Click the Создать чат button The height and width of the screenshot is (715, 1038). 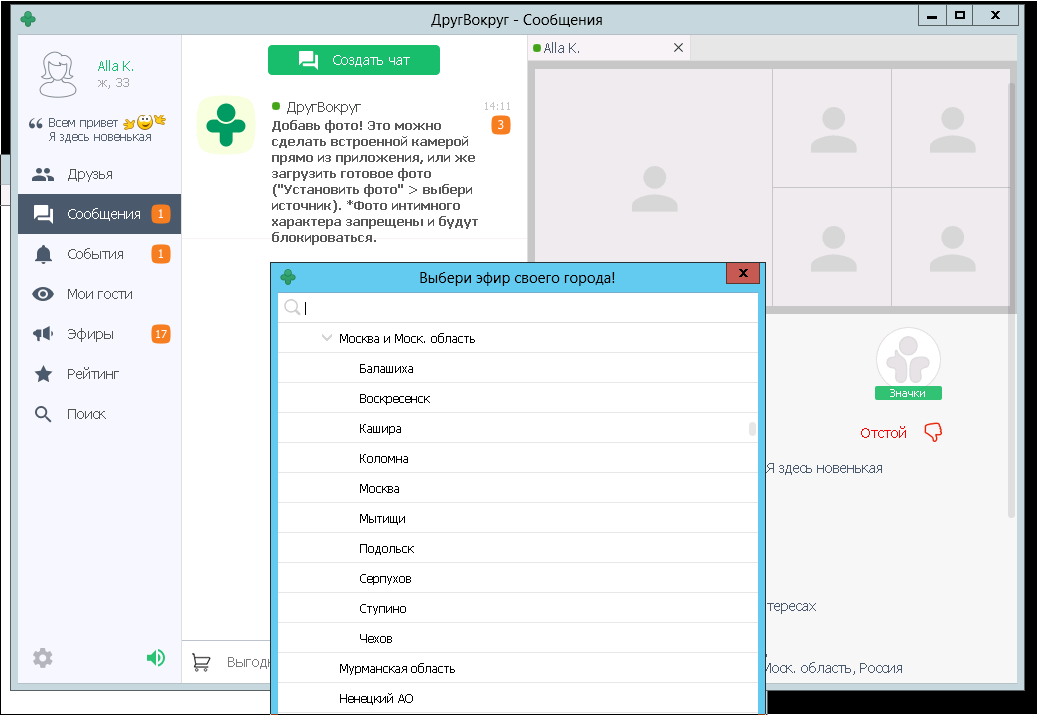(x=354, y=60)
